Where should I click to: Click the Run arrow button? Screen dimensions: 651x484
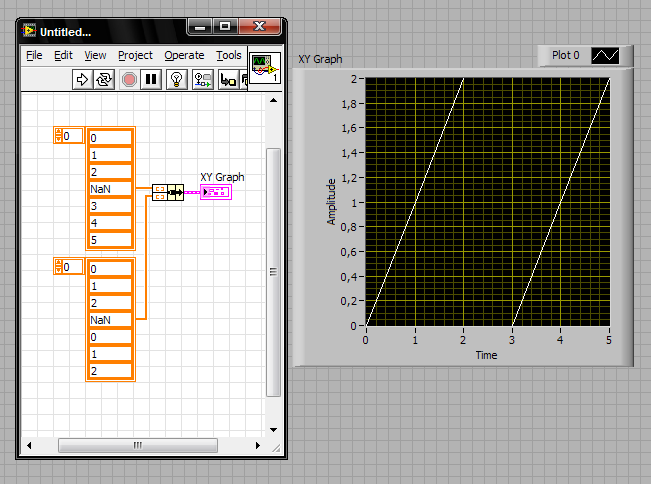click(x=82, y=79)
